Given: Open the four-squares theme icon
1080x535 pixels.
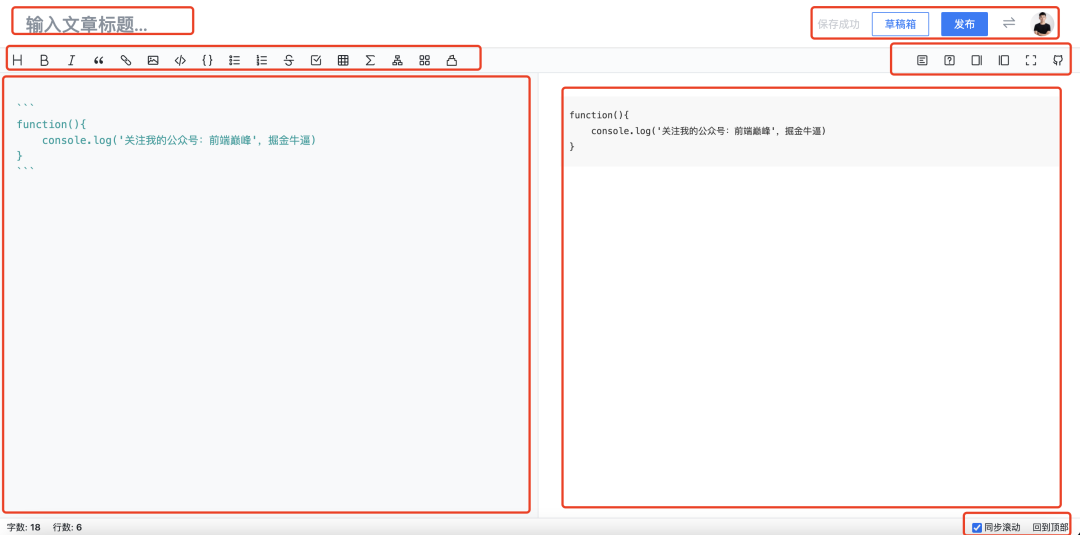Looking at the screenshot, I should tap(424, 61).
